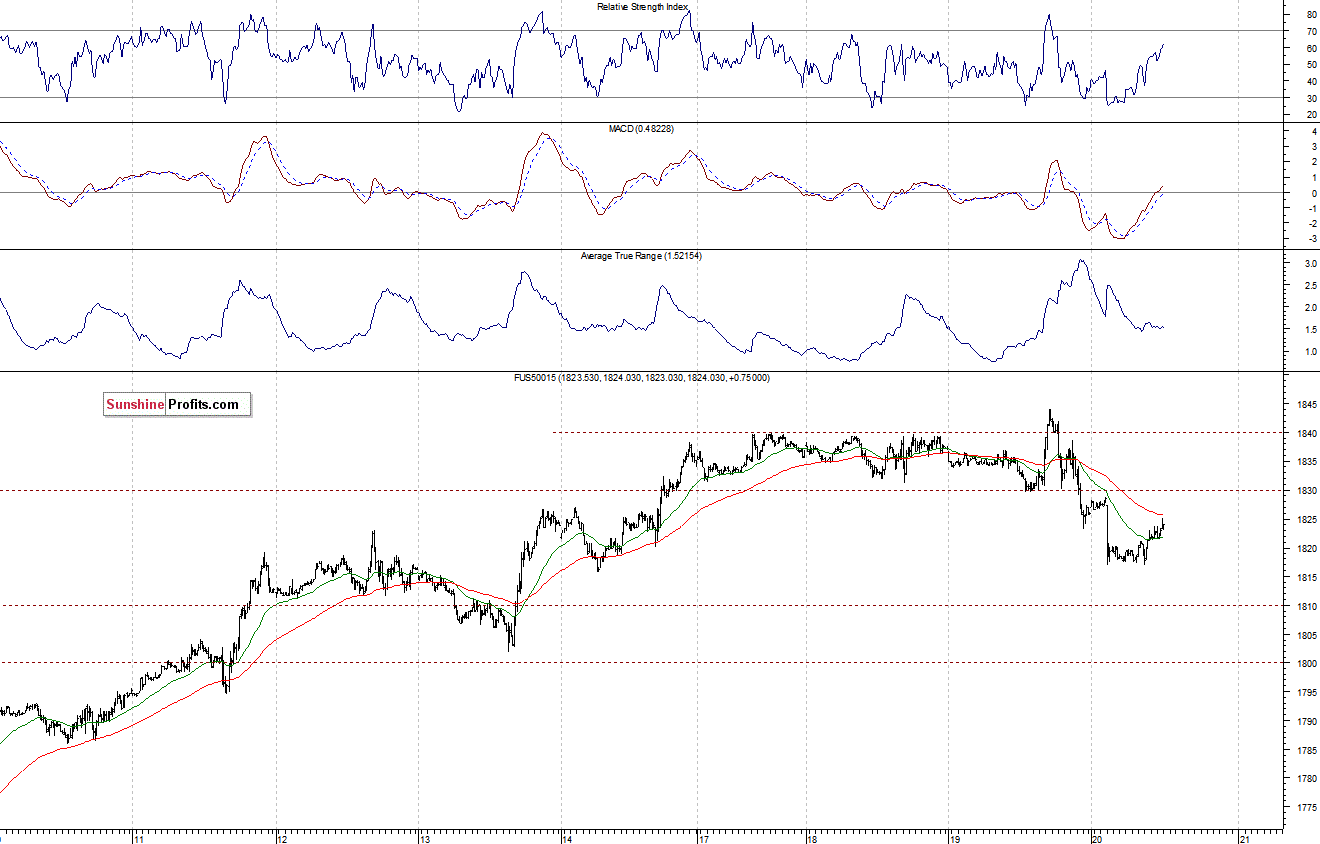Click the 3.0 label on ATR axis
The width and height of the screenshot is (1320, 844).
(1310, 264)
